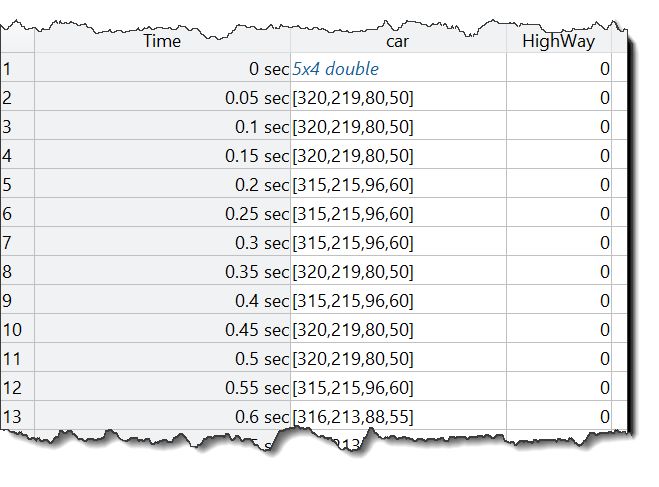This screenshot has width=659, height=487.
Task: Select the HighWay column header
Action: (558, 41)
